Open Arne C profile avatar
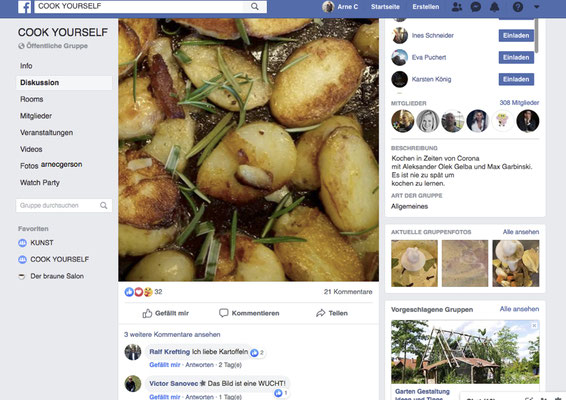 [328, 6]
